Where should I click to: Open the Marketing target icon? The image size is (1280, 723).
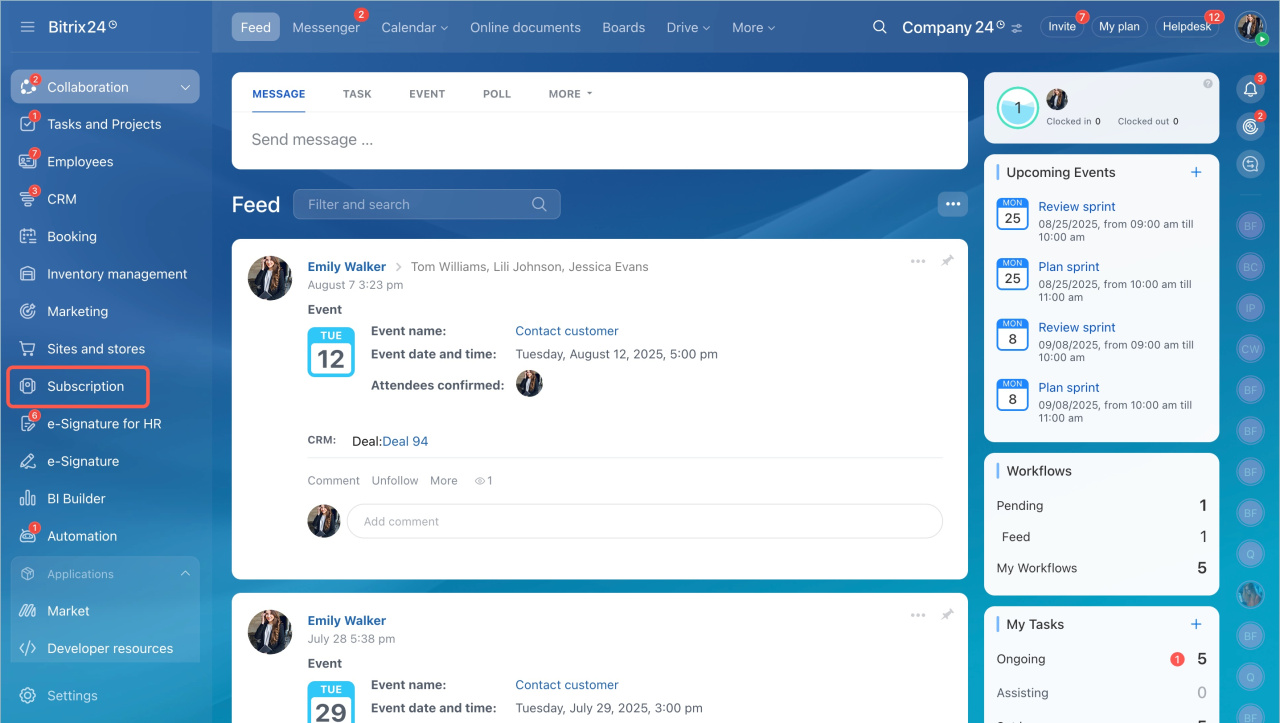[x=28, y=311]
